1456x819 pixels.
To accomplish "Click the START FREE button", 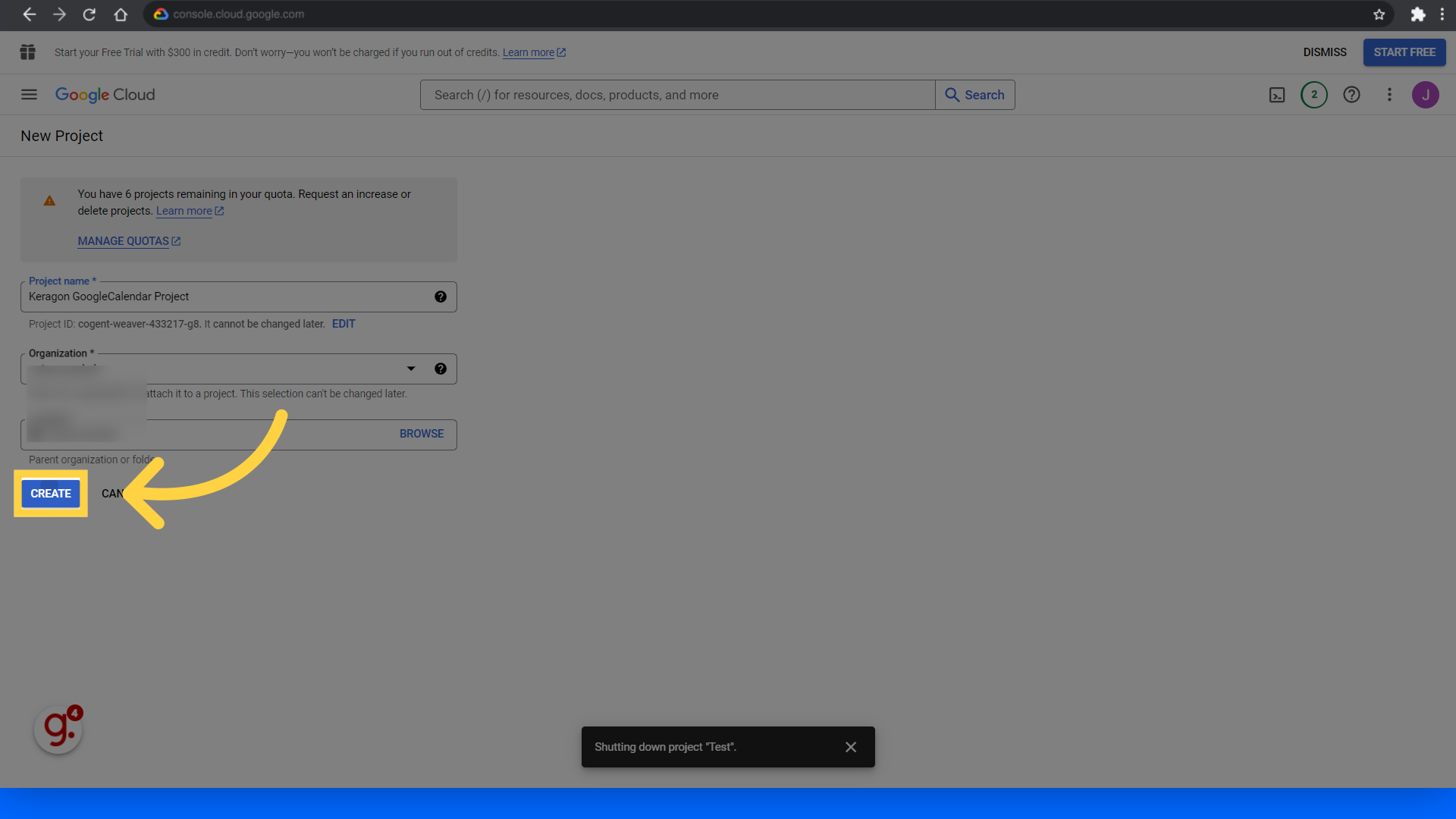I will point(1404,52).
